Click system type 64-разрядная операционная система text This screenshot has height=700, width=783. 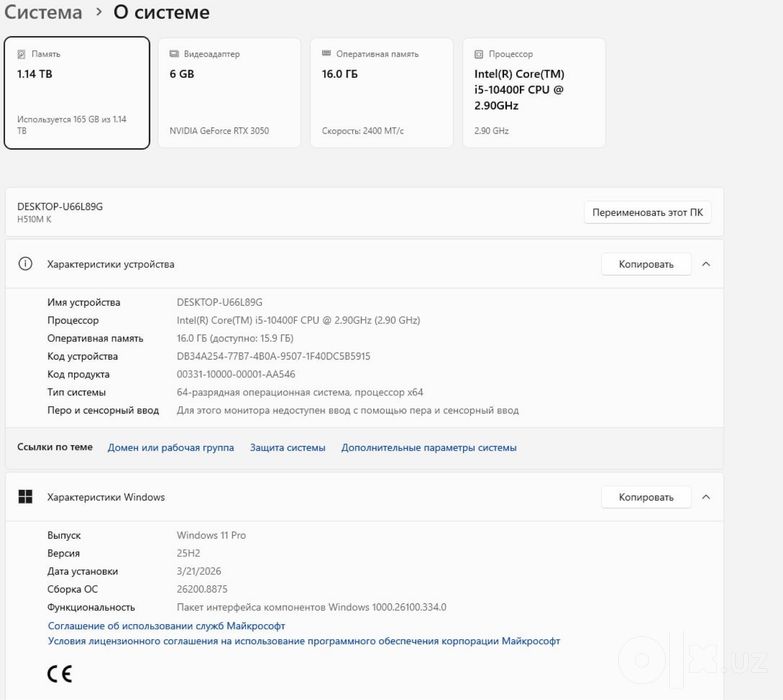pos(300,392)
